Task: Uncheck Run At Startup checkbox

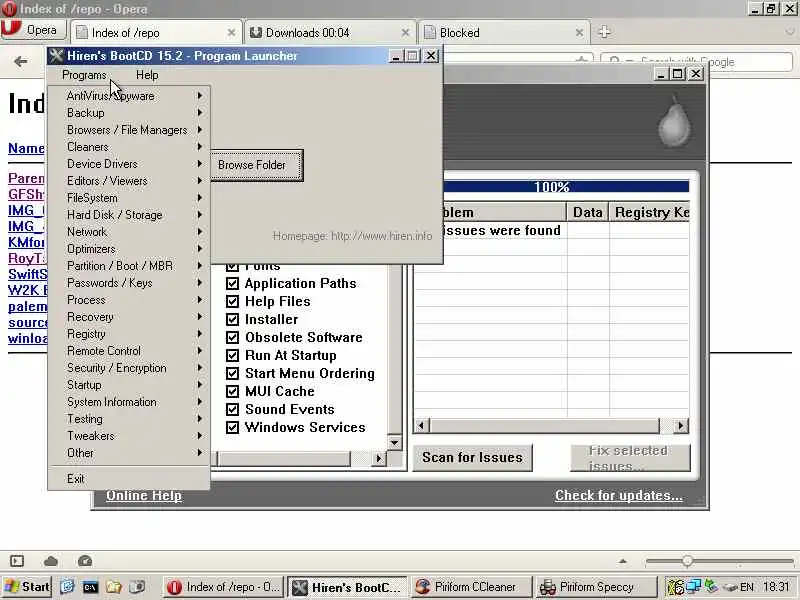Action: point(232,355)
